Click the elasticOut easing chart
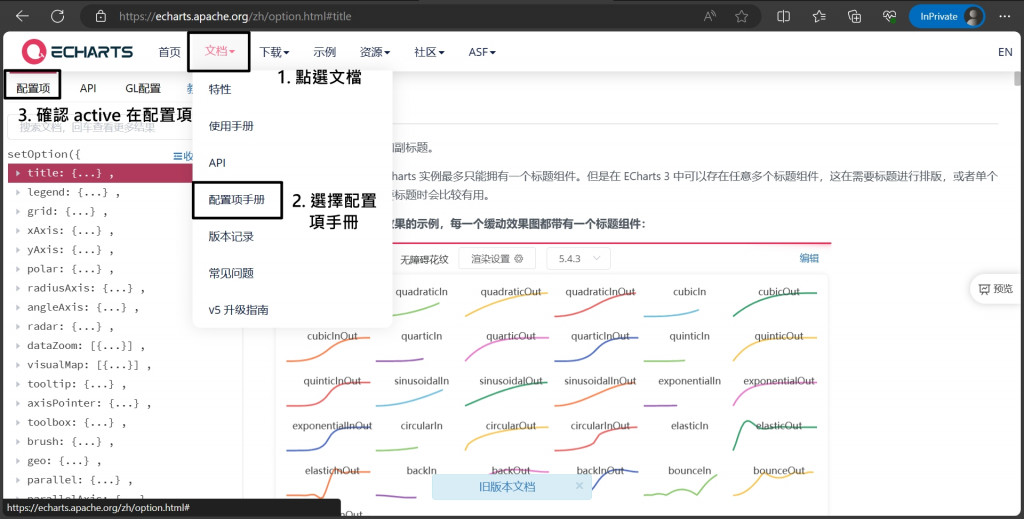The image size is (1024, 519). click(775, 436)
